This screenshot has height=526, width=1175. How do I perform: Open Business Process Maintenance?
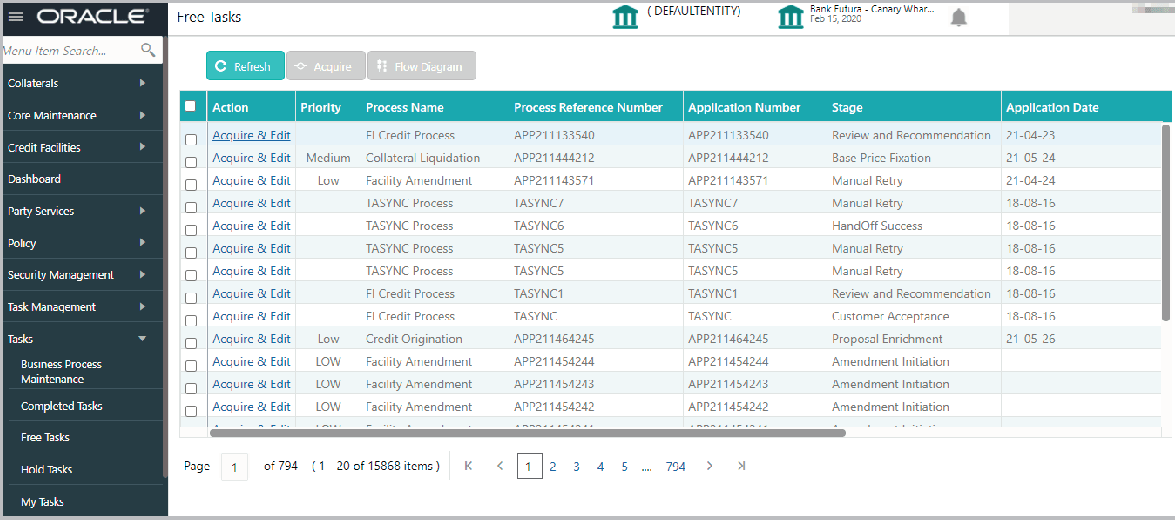coord(61,372)
